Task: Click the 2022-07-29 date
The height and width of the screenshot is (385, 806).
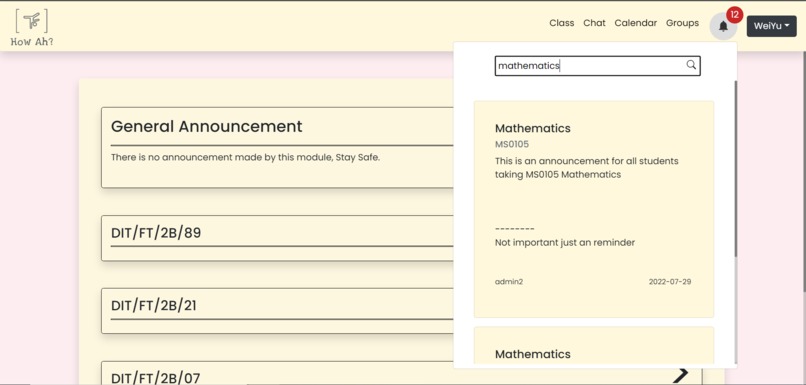Action: (x=670, y=282)
